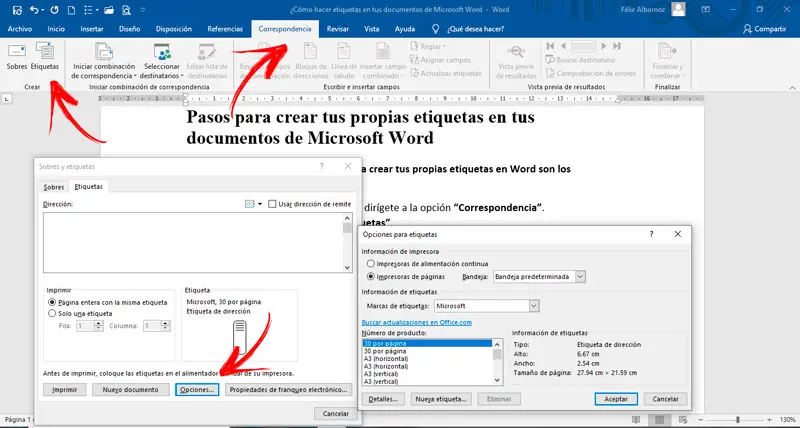The width and height of the screenshot is (800, 428).
Task: Click Propiedades de franqueo electrónico button
Action: (288, 390)
